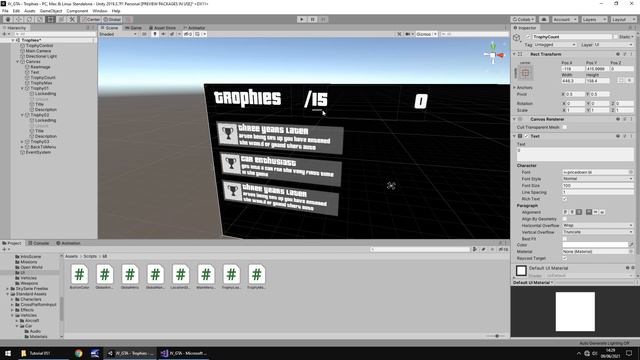The height and width of the screenshot is (360, 640).
Task: Click the Pause button
Action: [313, 19]
